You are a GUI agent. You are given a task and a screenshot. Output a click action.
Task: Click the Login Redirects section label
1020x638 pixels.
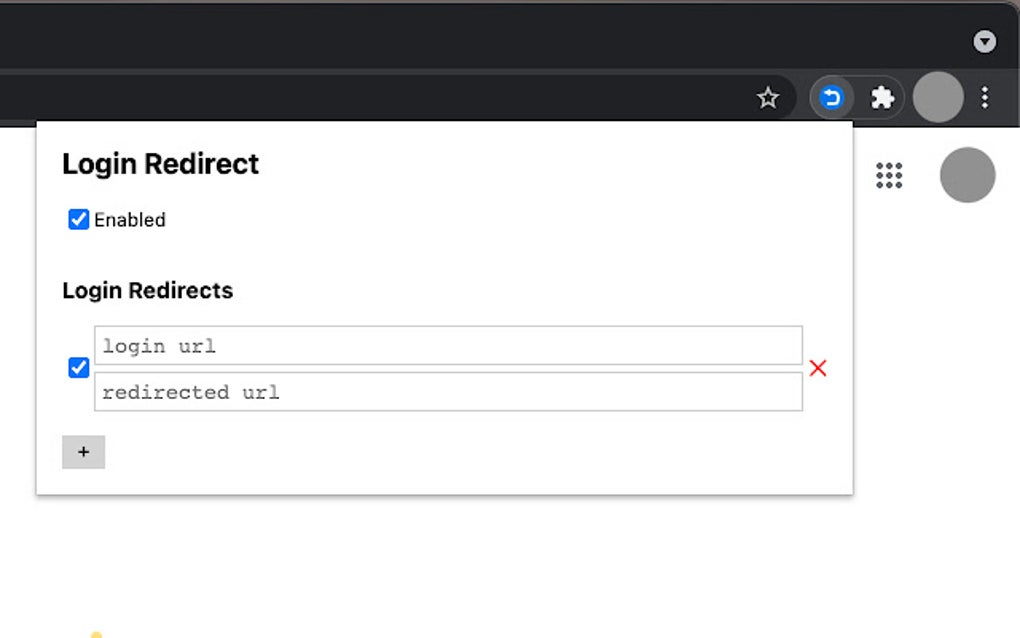147,290
